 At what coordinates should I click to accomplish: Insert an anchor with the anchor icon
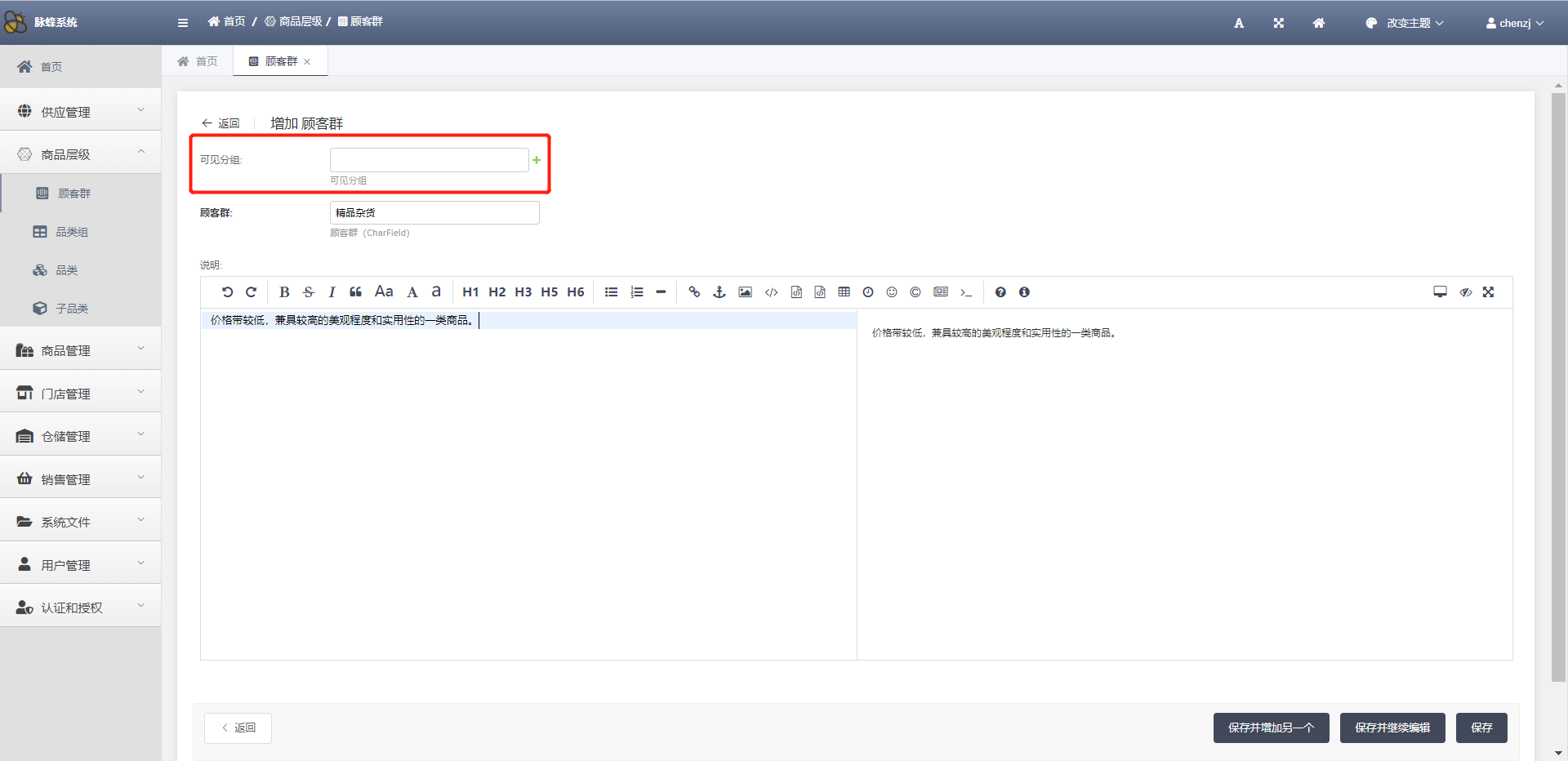pyautogui.click(x=719, y=292)
